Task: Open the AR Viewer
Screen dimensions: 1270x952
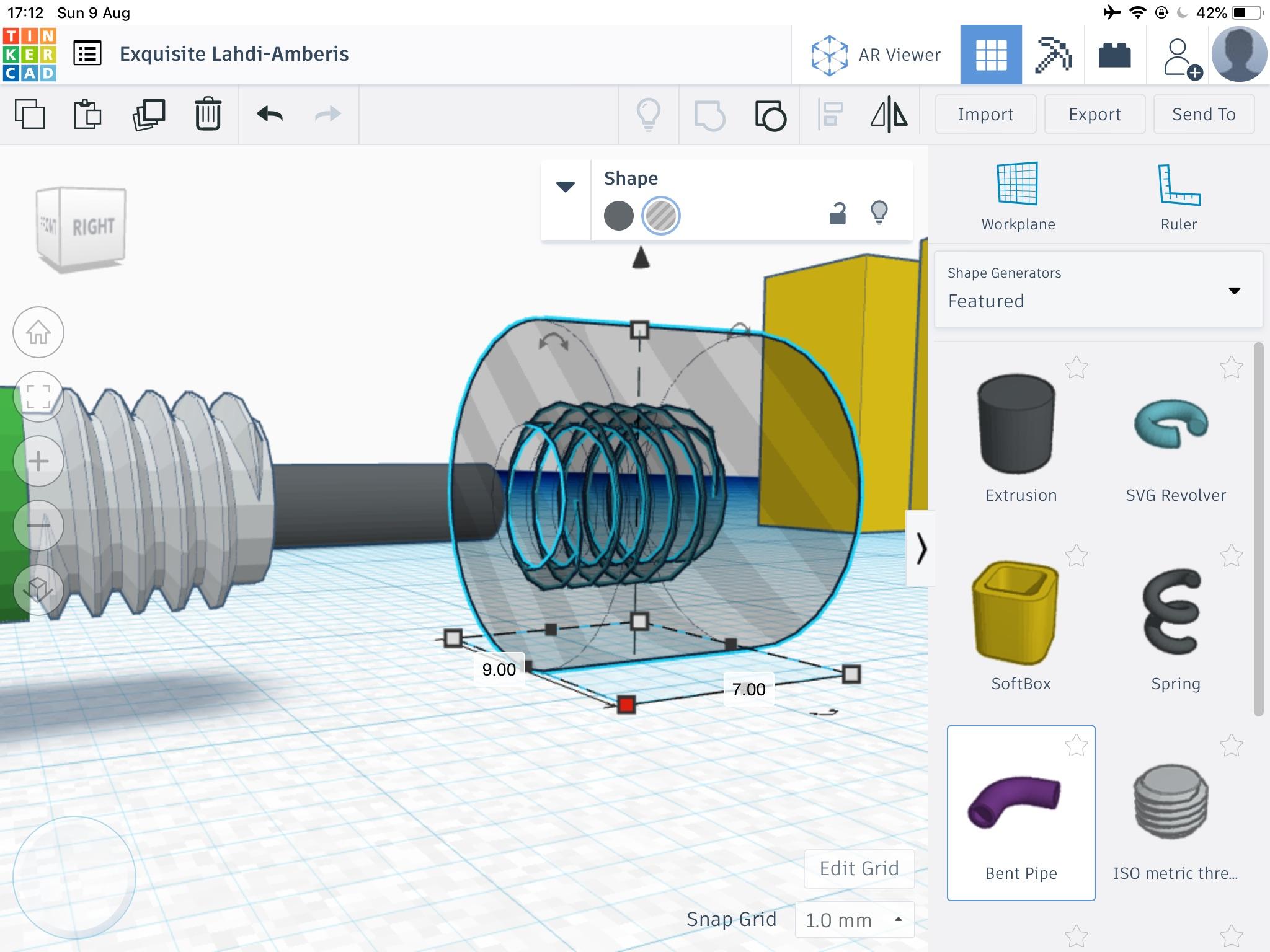Action: (876, 55)
